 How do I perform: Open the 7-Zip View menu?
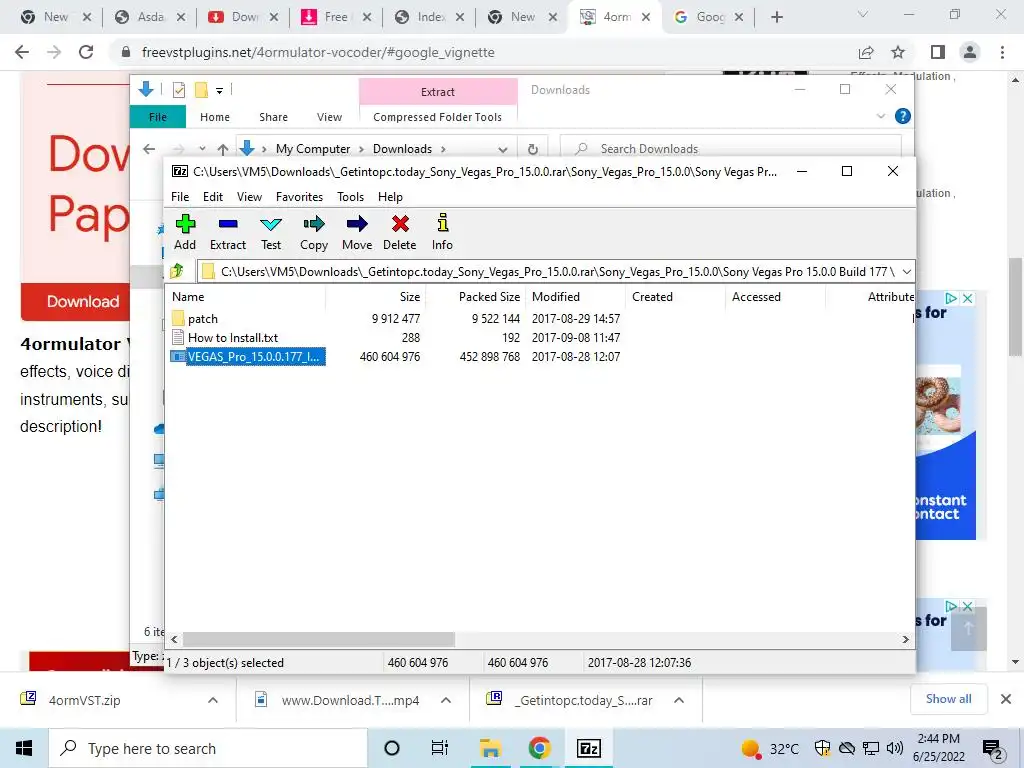click(249, 197)
